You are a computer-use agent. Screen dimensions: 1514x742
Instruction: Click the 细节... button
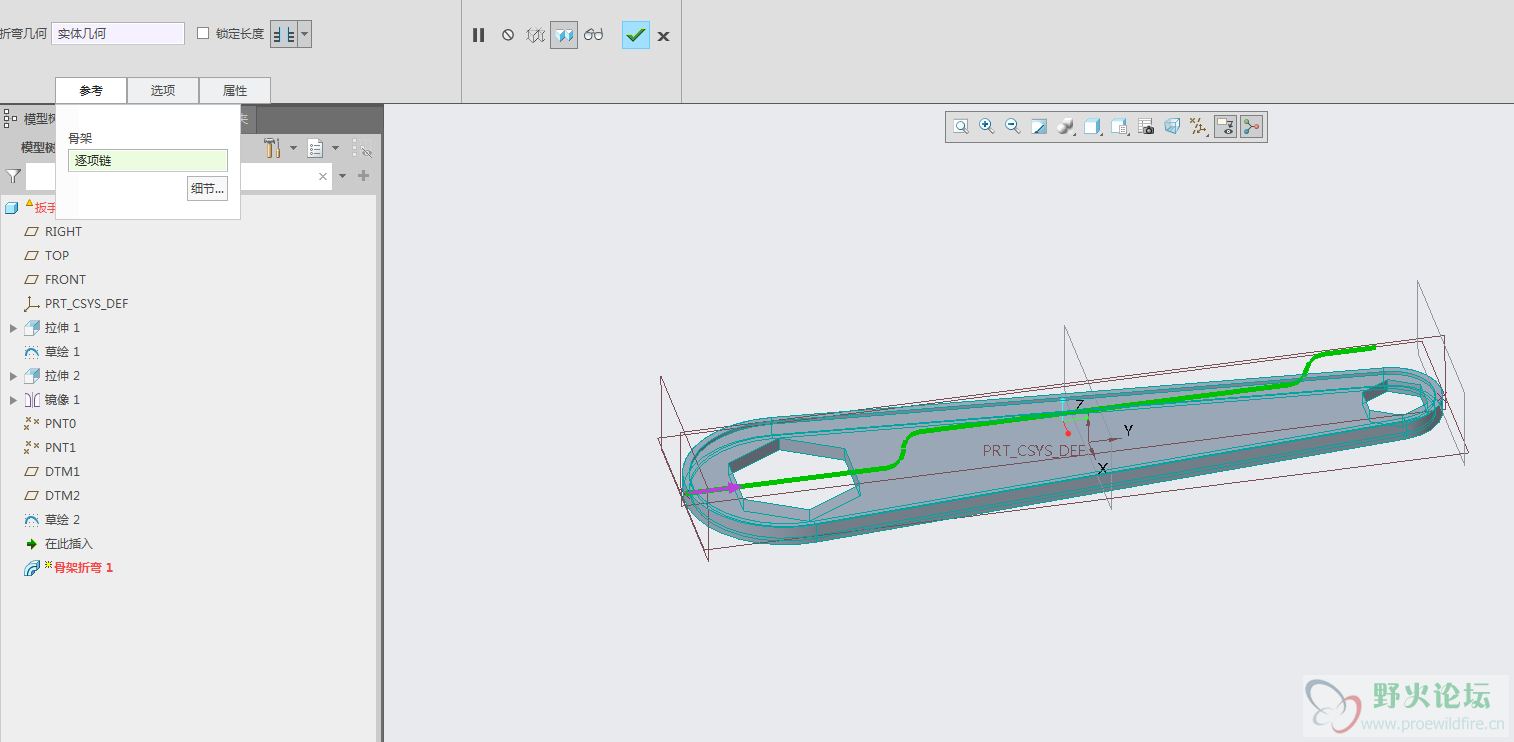tap(207, 188)
